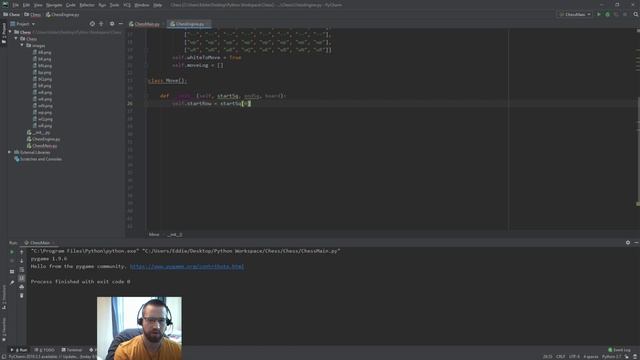Select ChessMain.py in the project tree

click(x=42, y=146)
